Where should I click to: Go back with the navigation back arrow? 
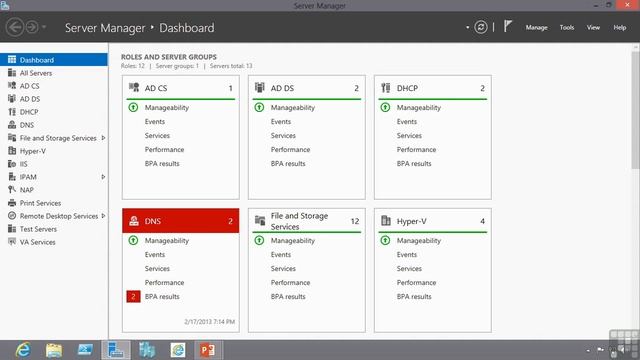click(15, 27)
